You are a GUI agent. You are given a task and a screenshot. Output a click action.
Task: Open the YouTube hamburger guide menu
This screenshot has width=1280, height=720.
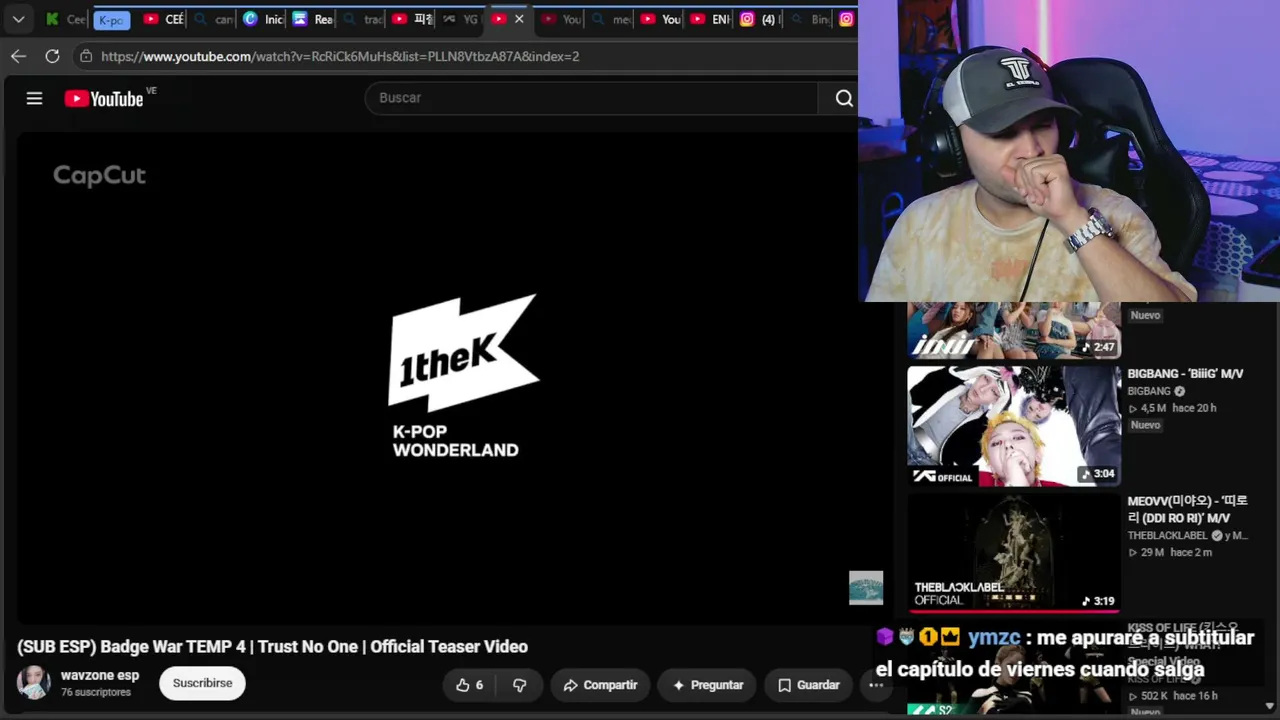[34, 98]
